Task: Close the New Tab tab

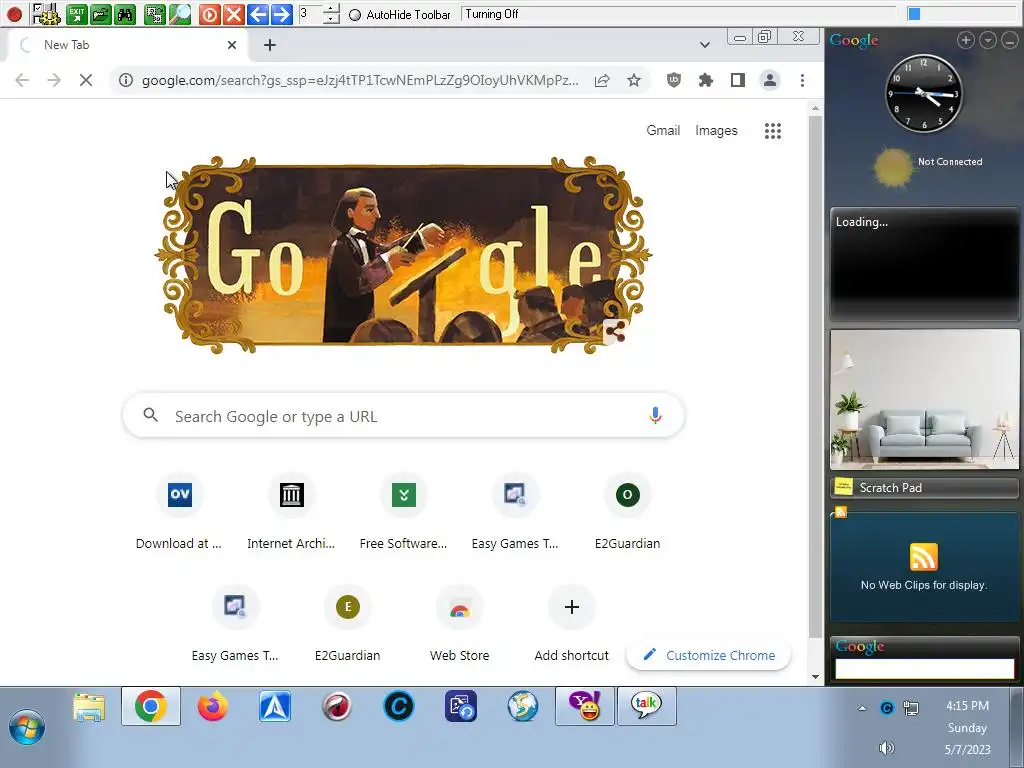Action: (x=232, y=45)
